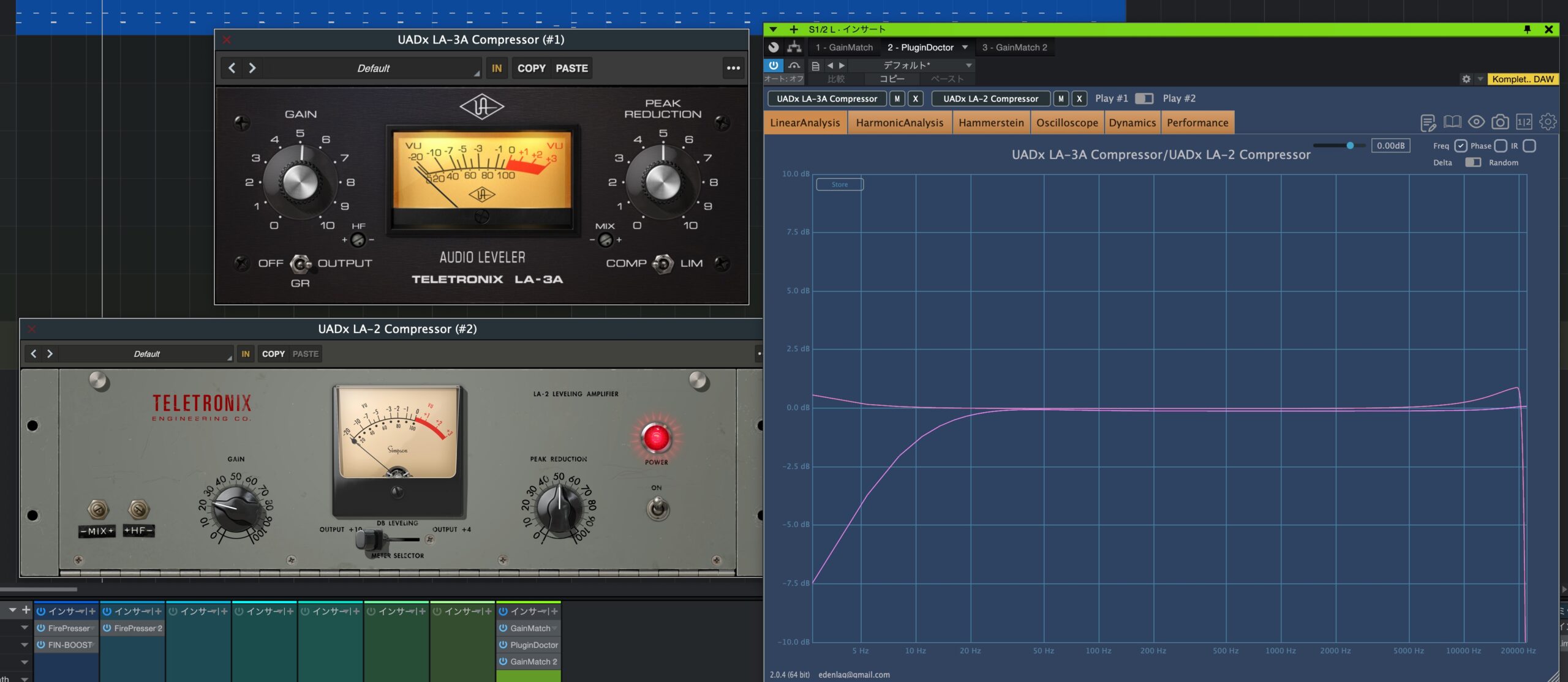
Task: Click the plugin bypass power icon
Action: click(773, 65)
